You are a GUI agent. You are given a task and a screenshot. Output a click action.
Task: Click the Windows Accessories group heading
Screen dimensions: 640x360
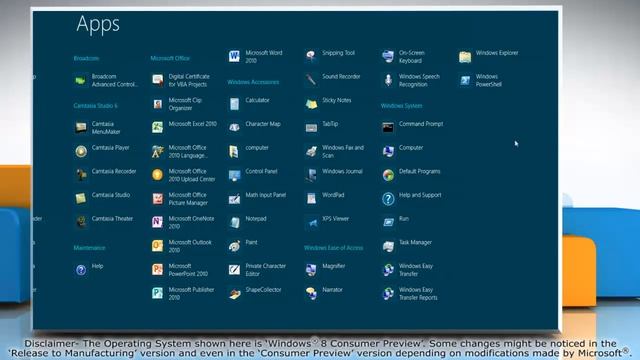[253, 82]
